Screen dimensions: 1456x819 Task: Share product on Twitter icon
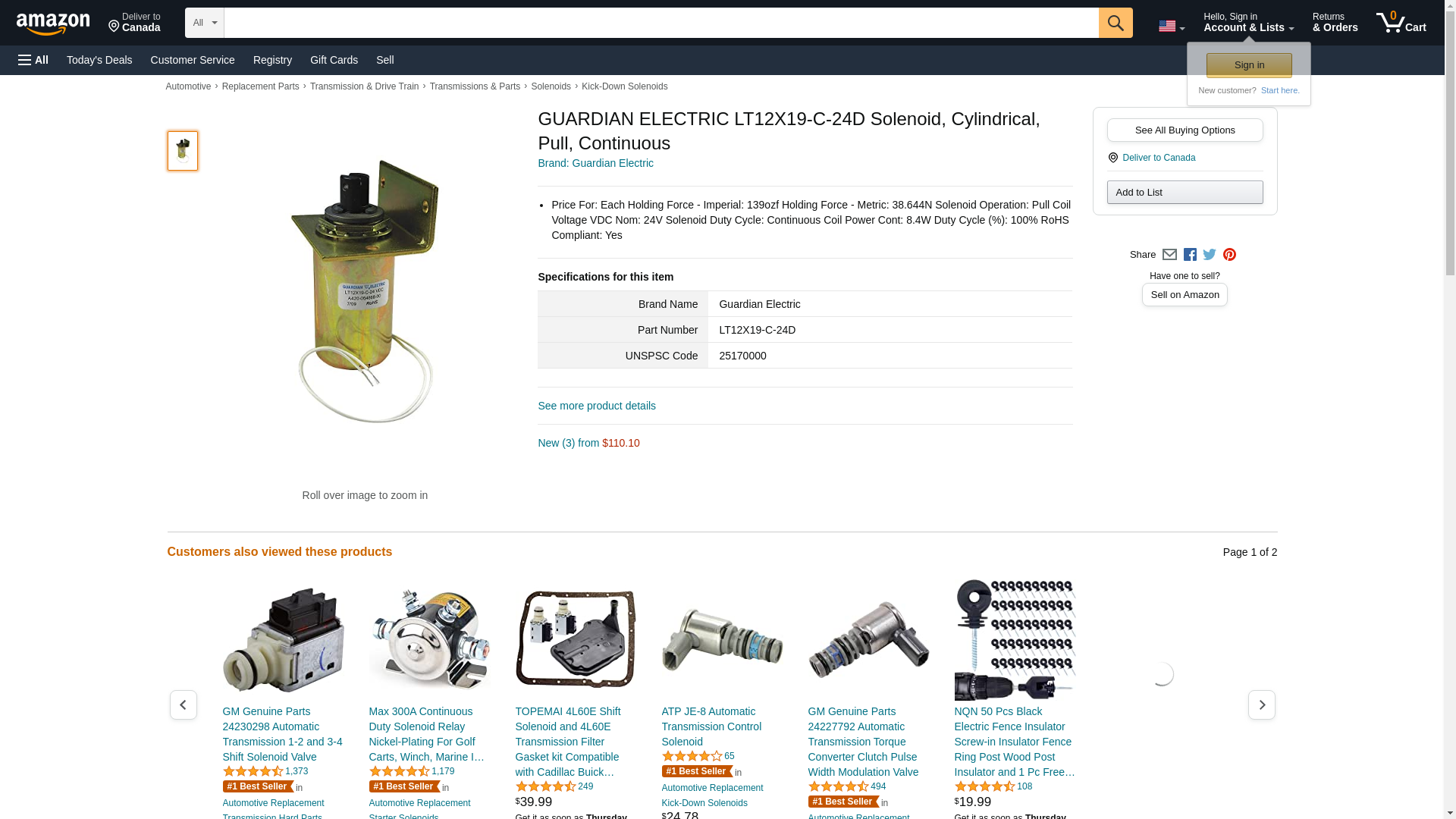coord(1209,255)
